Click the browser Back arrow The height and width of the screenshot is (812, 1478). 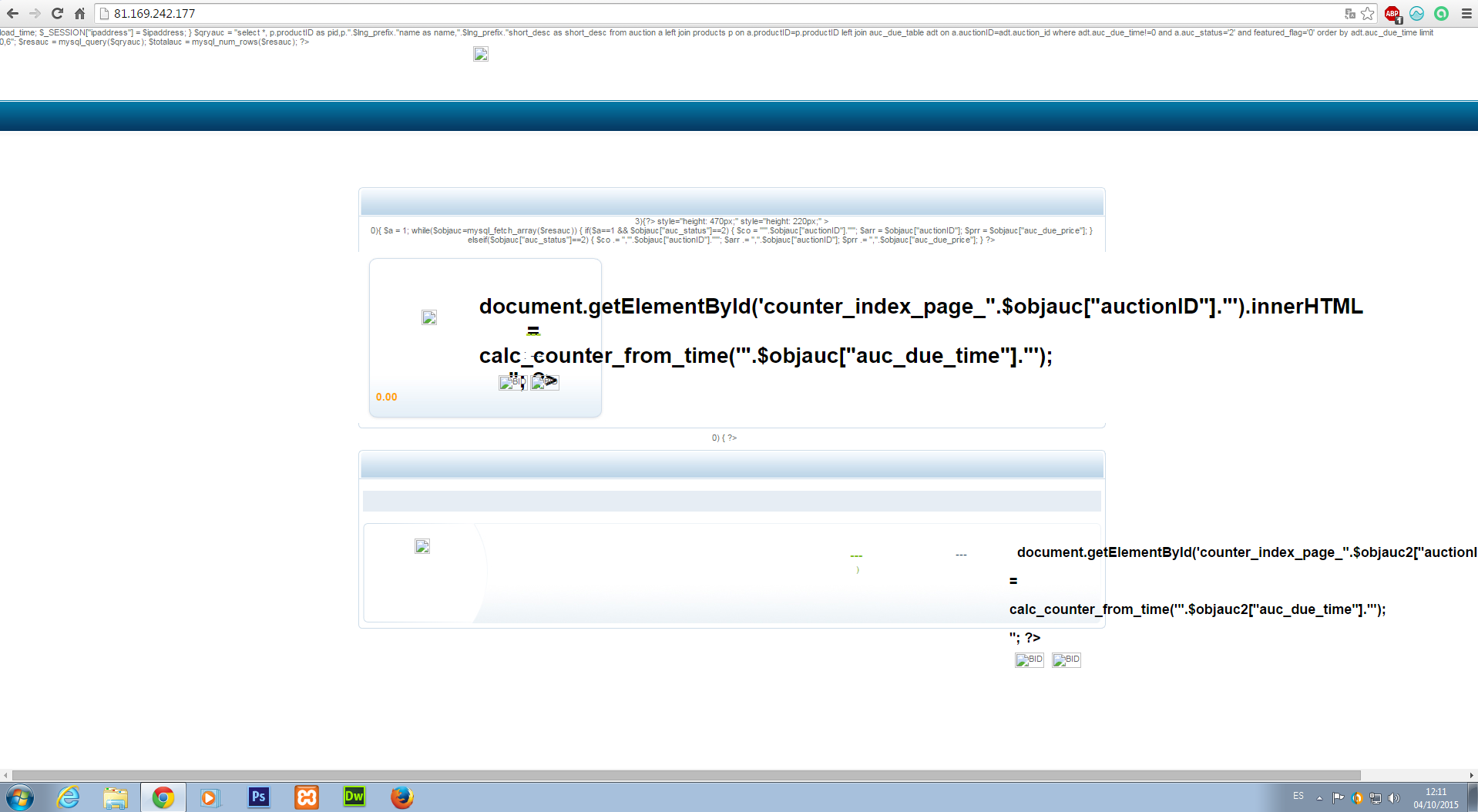[x=12, y=13]
